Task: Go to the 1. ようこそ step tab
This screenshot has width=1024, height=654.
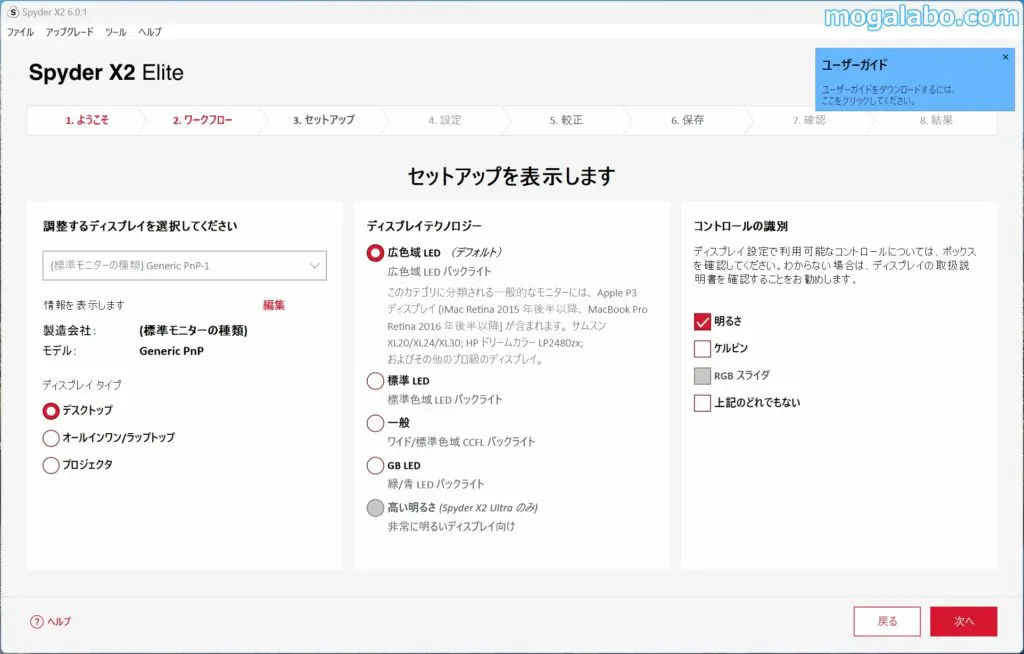Action: coord(87,120)
